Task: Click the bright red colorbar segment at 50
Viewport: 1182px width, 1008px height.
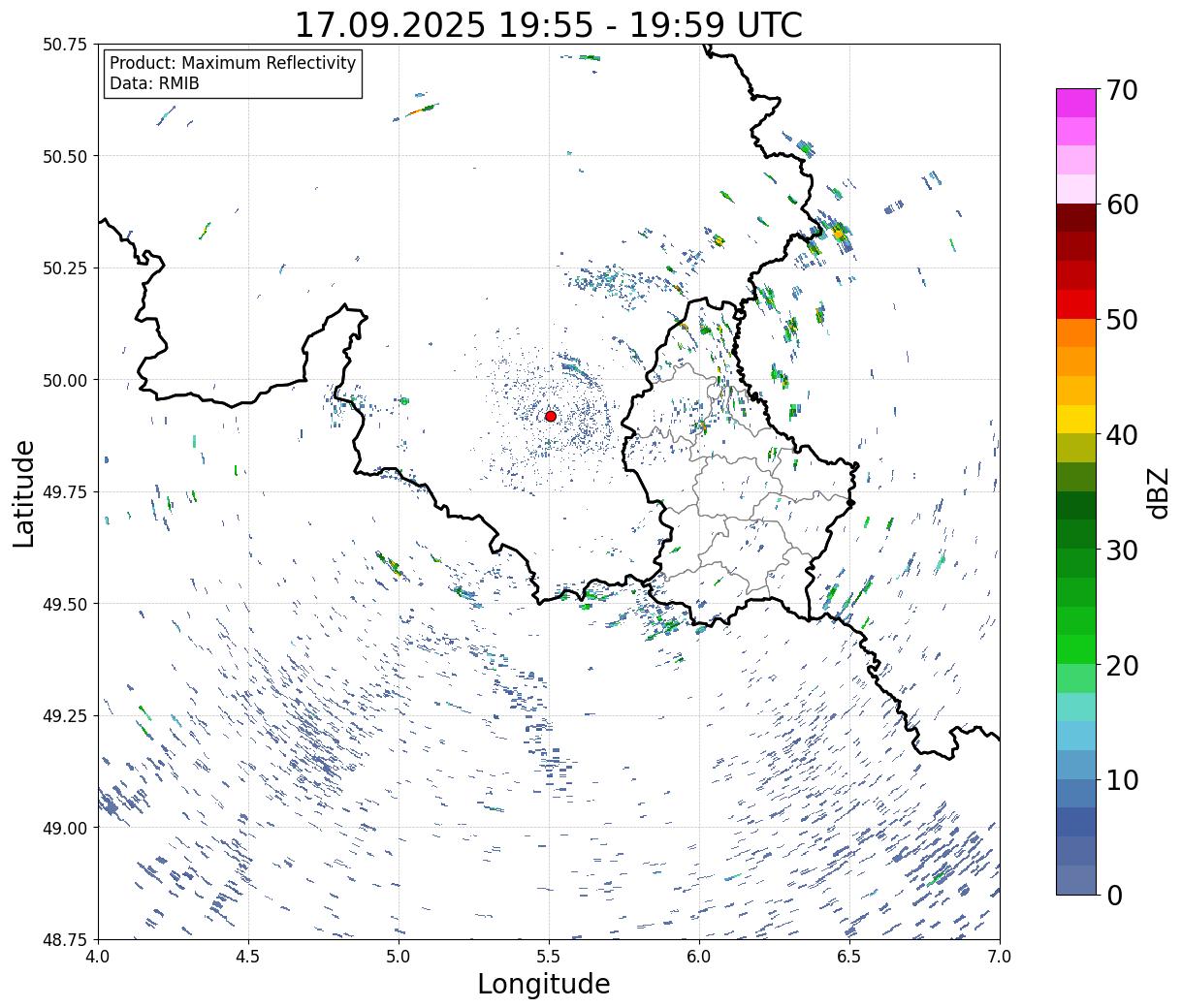Action: [x=1076, y=304]
